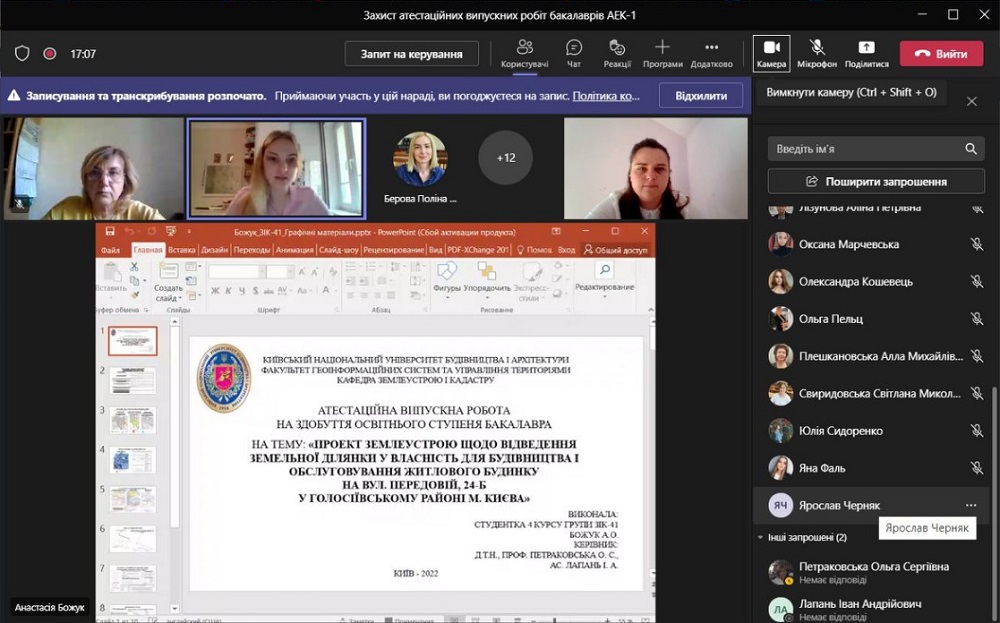Select slide 2 thumbnail

click(x=133, y=381)
